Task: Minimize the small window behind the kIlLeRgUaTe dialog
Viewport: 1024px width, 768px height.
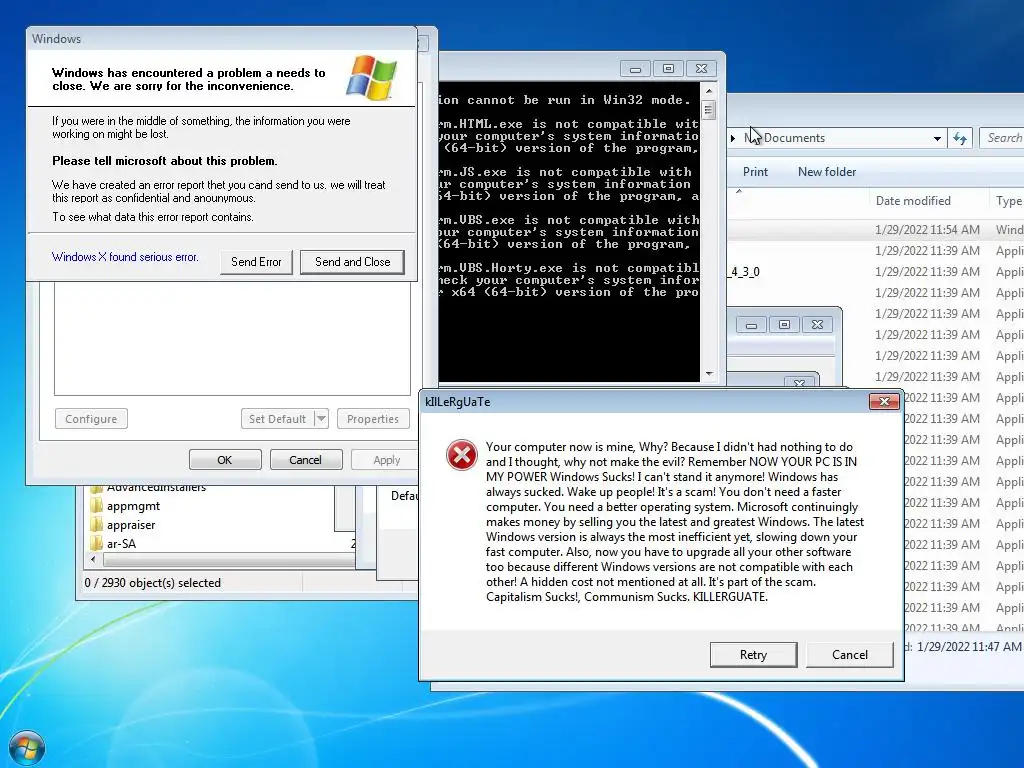Action: tap(751, 325)
